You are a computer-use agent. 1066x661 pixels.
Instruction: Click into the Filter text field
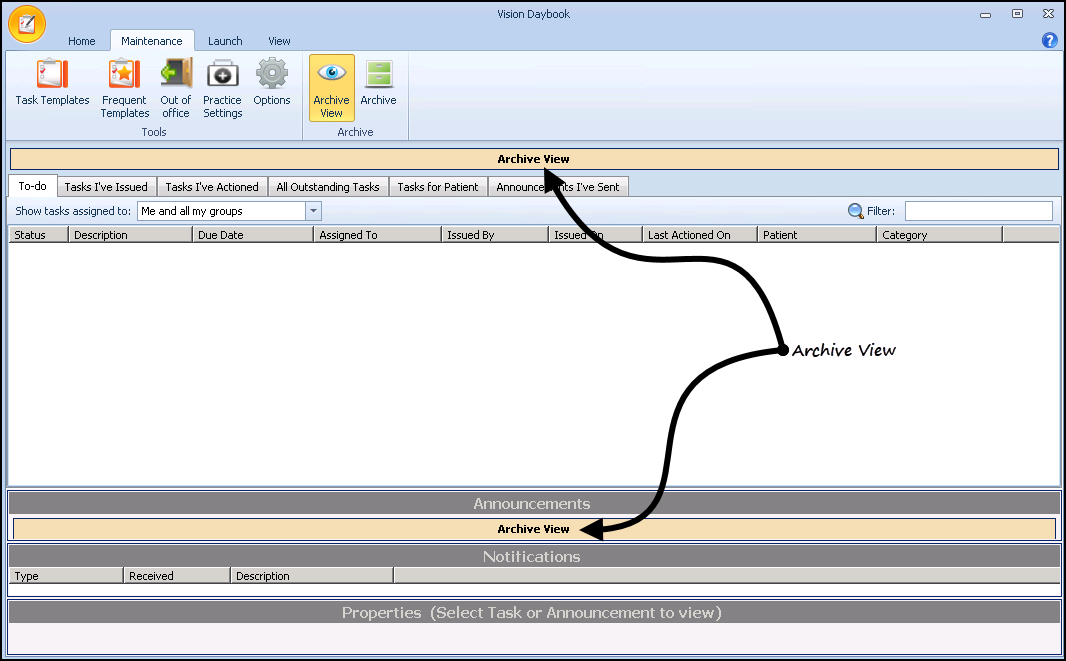[978, 211]
